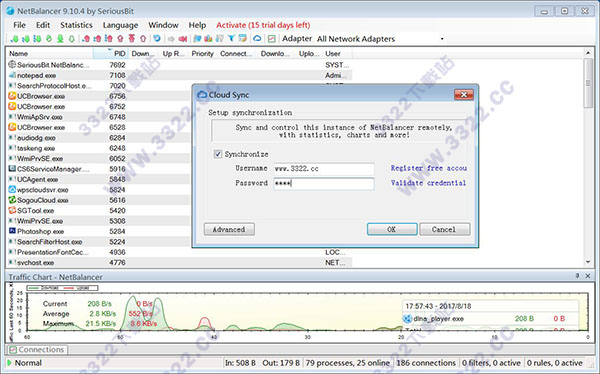Click the dlna_player.exe chart entry
The height and width of the screenshot is (374, 600).
click(439, 318)
